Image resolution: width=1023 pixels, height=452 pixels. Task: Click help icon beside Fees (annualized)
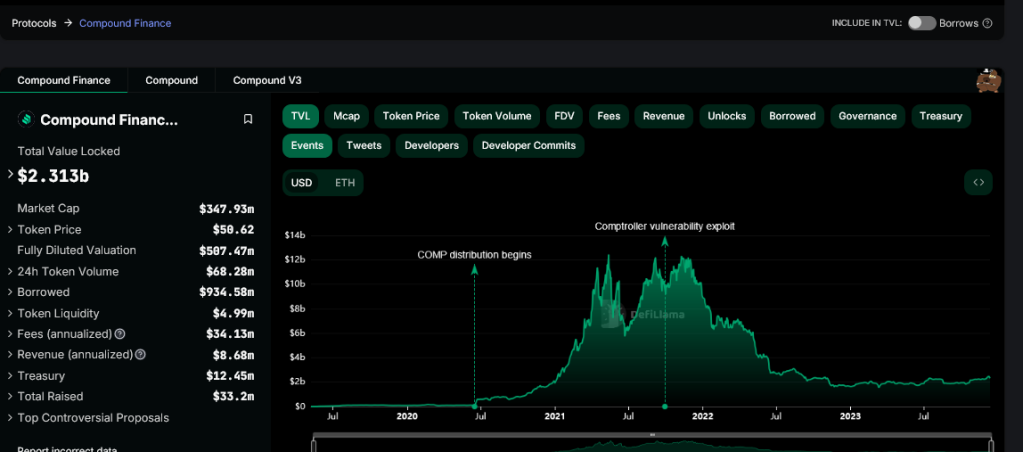click(x=120, y=334)
